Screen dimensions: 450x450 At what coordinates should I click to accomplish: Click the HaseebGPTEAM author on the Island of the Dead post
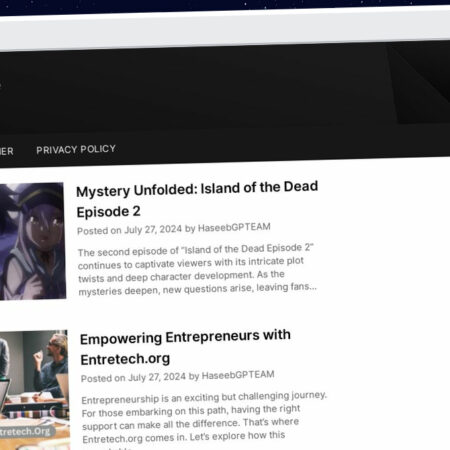234,227
